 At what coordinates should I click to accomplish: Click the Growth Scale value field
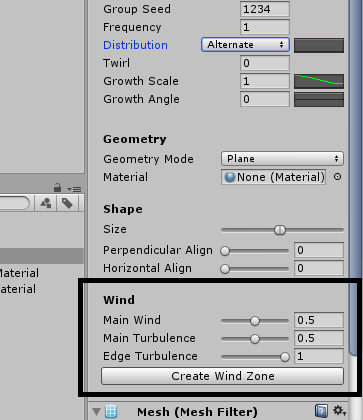pos(265,81)
